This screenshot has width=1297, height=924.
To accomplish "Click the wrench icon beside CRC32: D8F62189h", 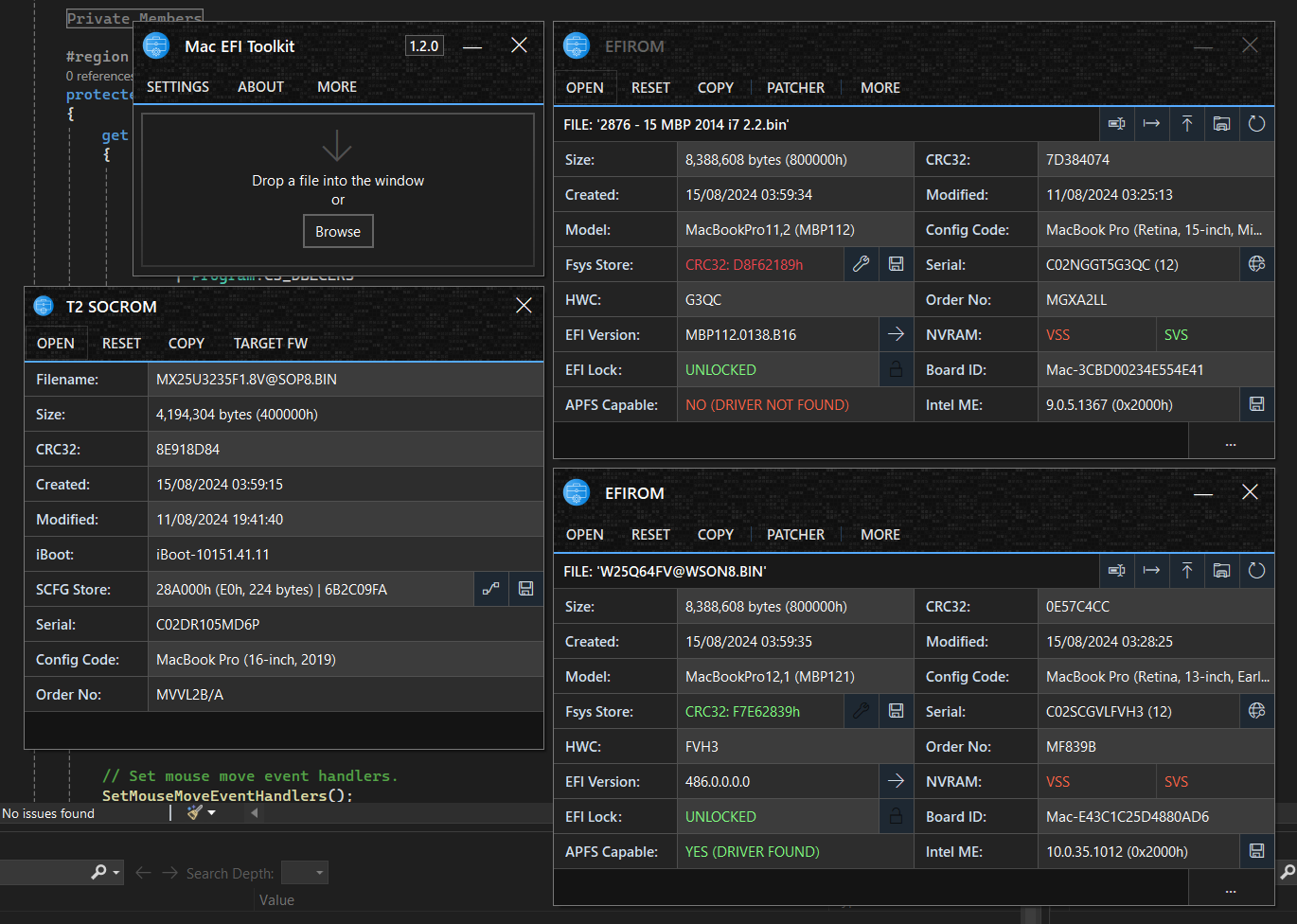I will 861,265.
